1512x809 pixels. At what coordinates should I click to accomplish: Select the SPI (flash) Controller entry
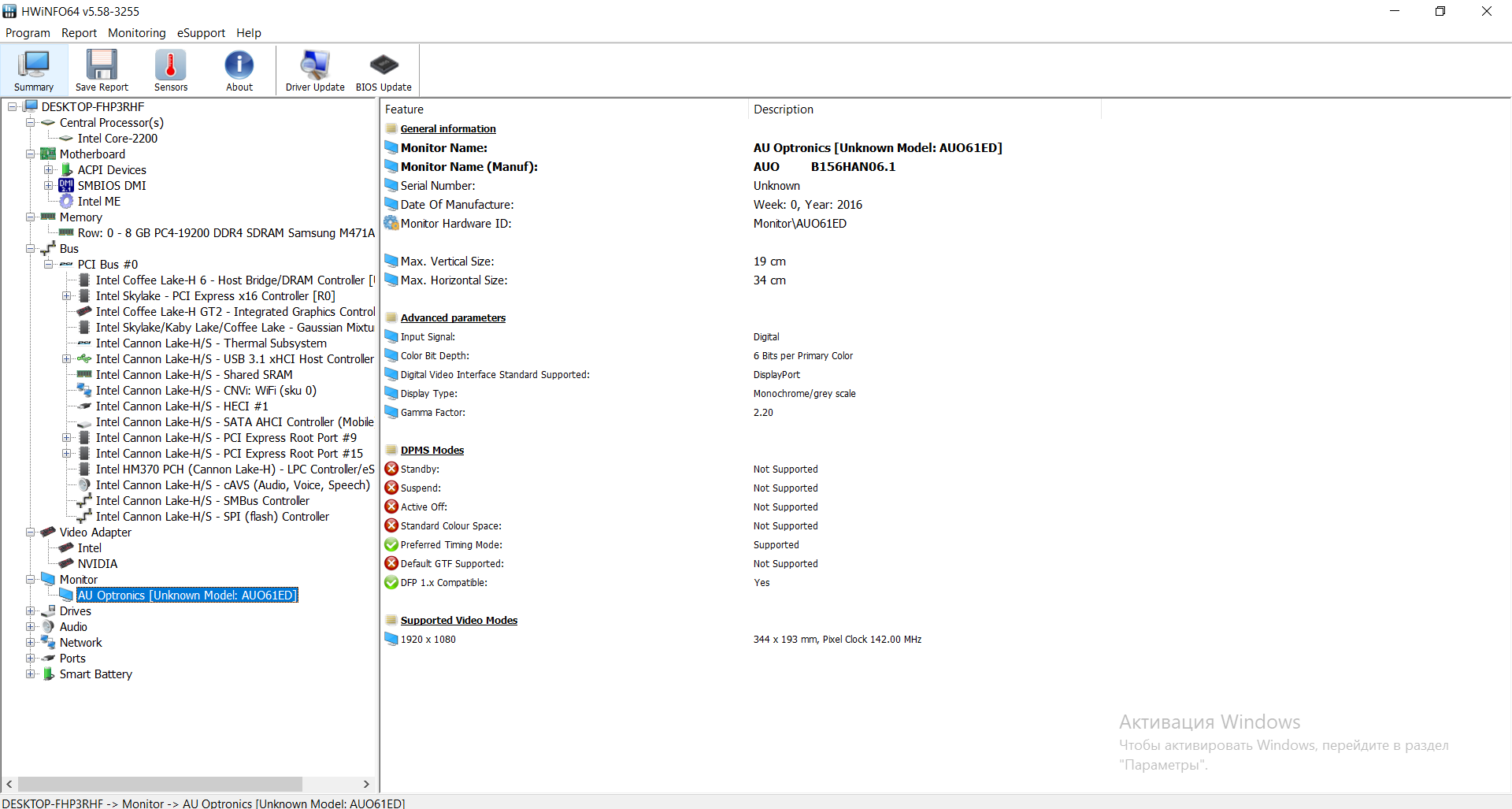pyautogui.click(x=213, y=517)
